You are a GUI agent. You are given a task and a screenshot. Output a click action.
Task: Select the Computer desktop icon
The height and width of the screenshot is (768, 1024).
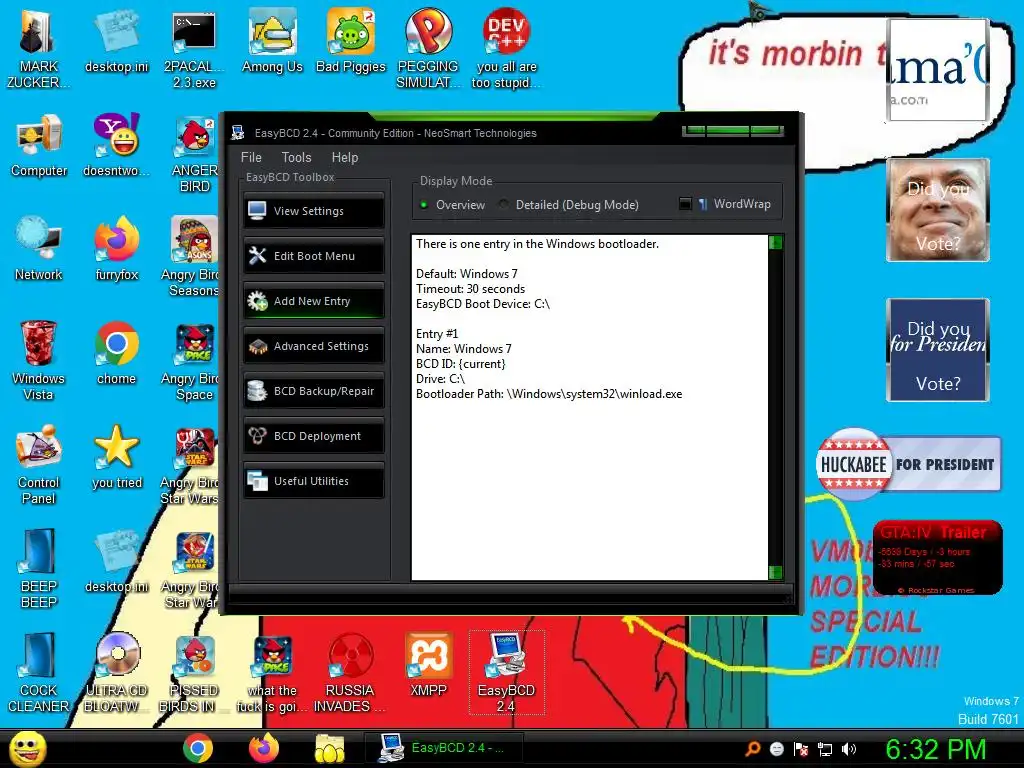tap(39, 146)
